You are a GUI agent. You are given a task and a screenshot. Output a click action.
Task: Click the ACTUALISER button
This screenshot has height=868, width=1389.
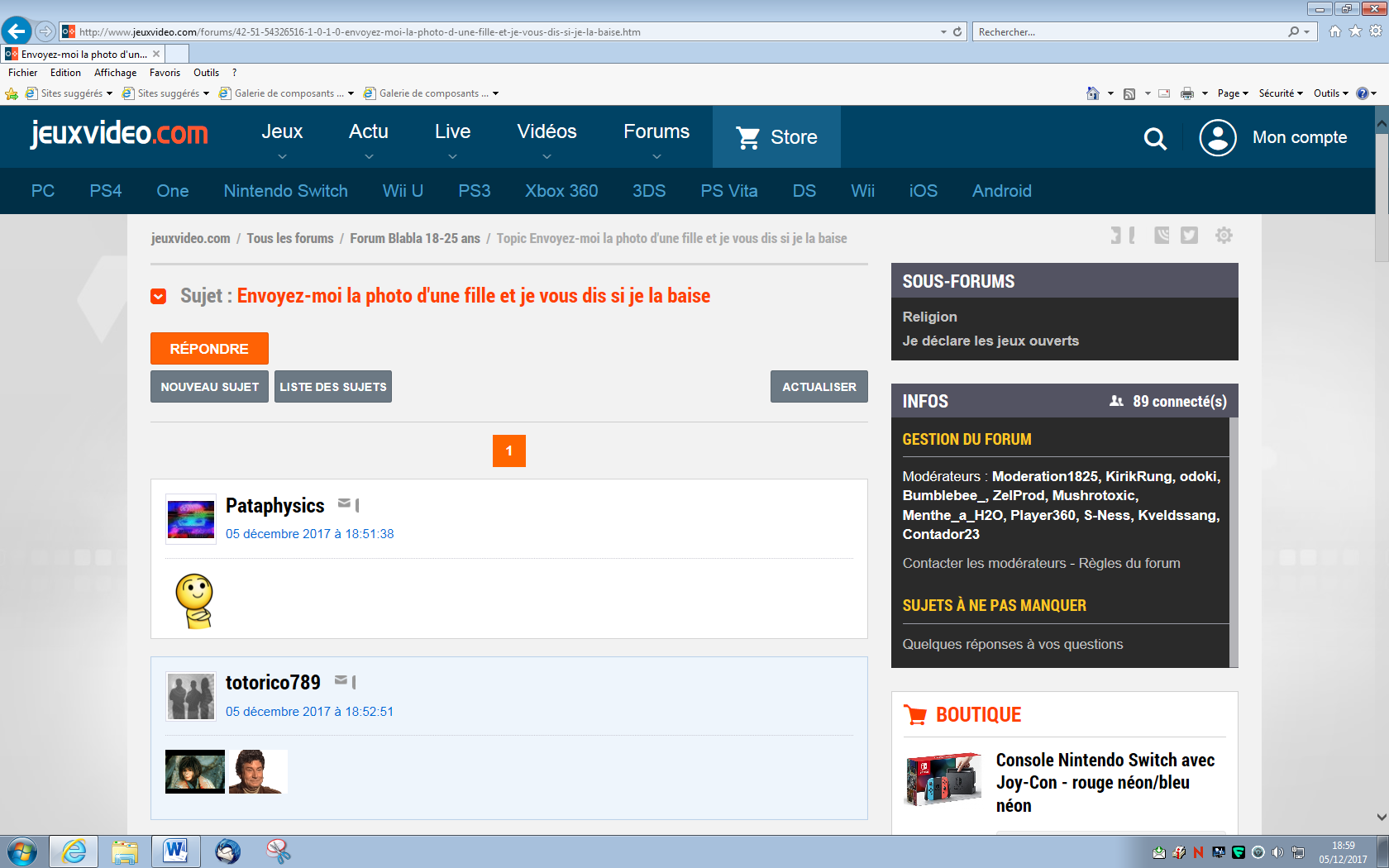819,387
